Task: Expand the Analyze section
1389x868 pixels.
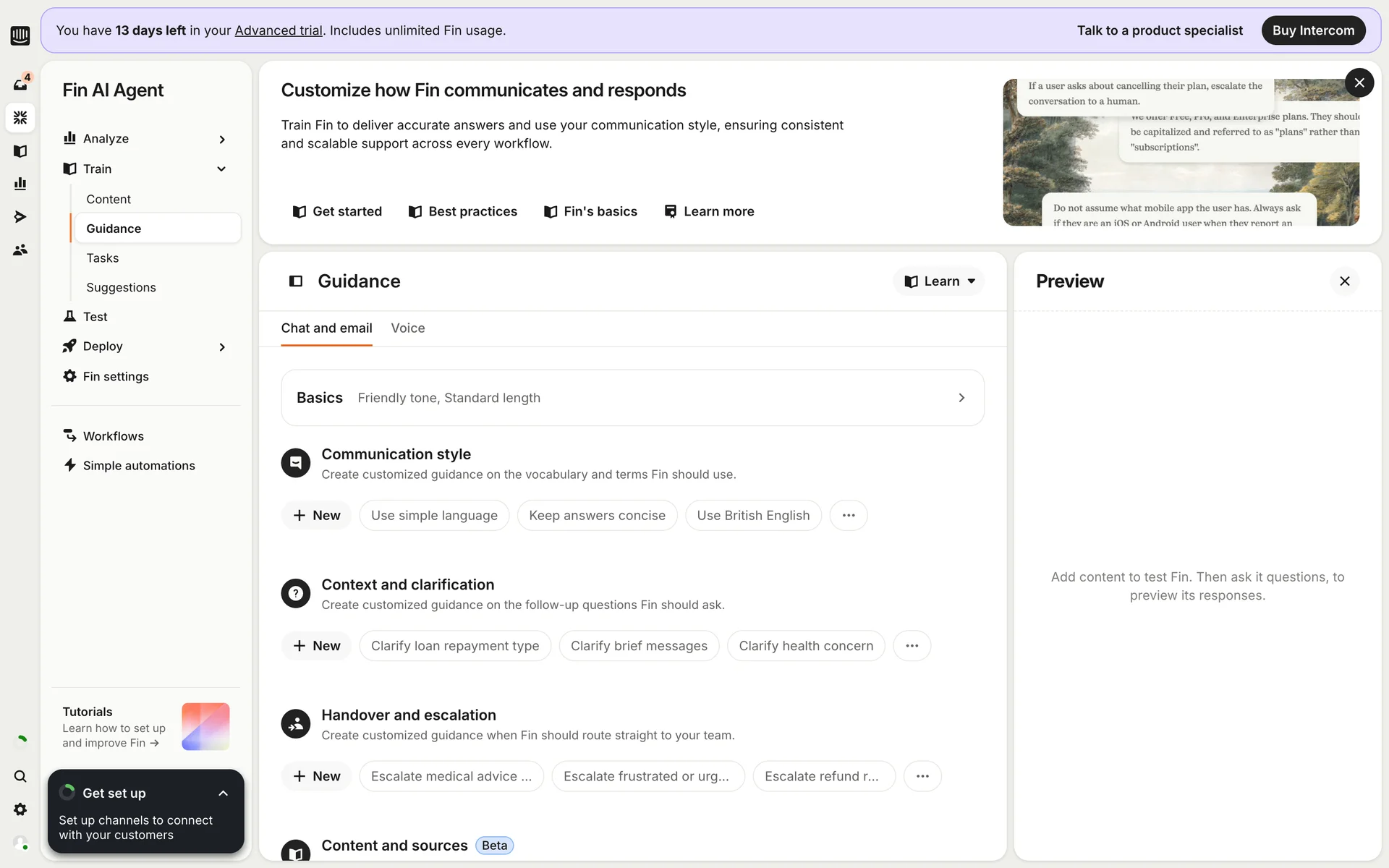Action: [222, 139]
